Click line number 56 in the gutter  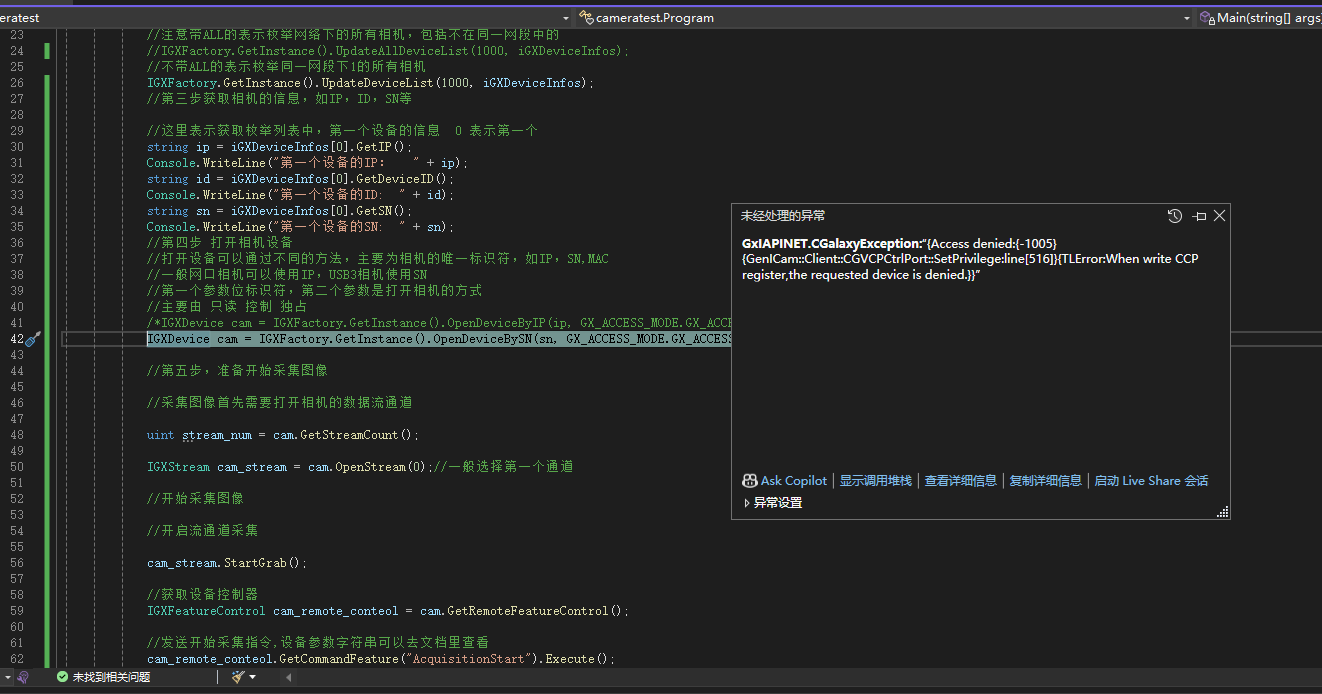[x=16, y=563]
